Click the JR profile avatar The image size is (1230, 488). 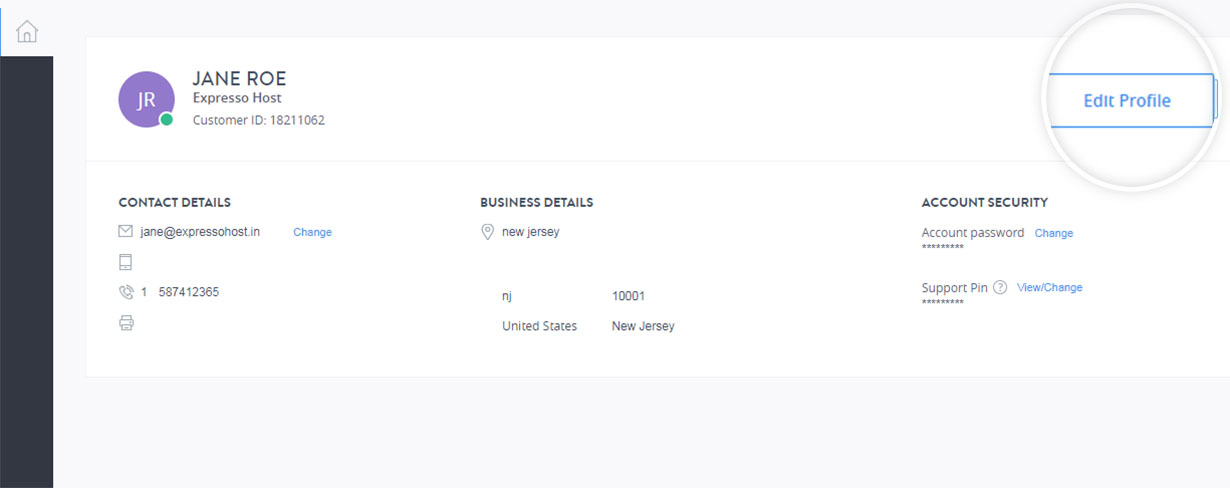coord(146,100)
